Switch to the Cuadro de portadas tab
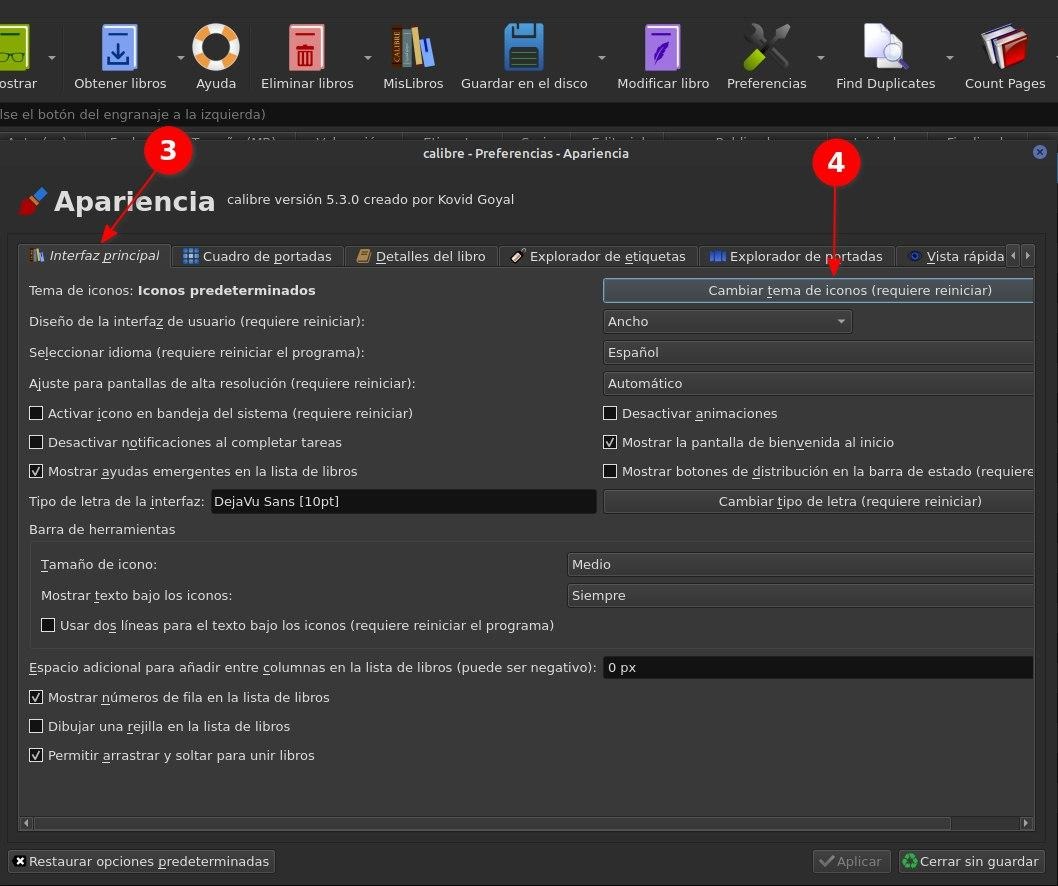This screenshot has height=886, width=1058. pos(258,256)
